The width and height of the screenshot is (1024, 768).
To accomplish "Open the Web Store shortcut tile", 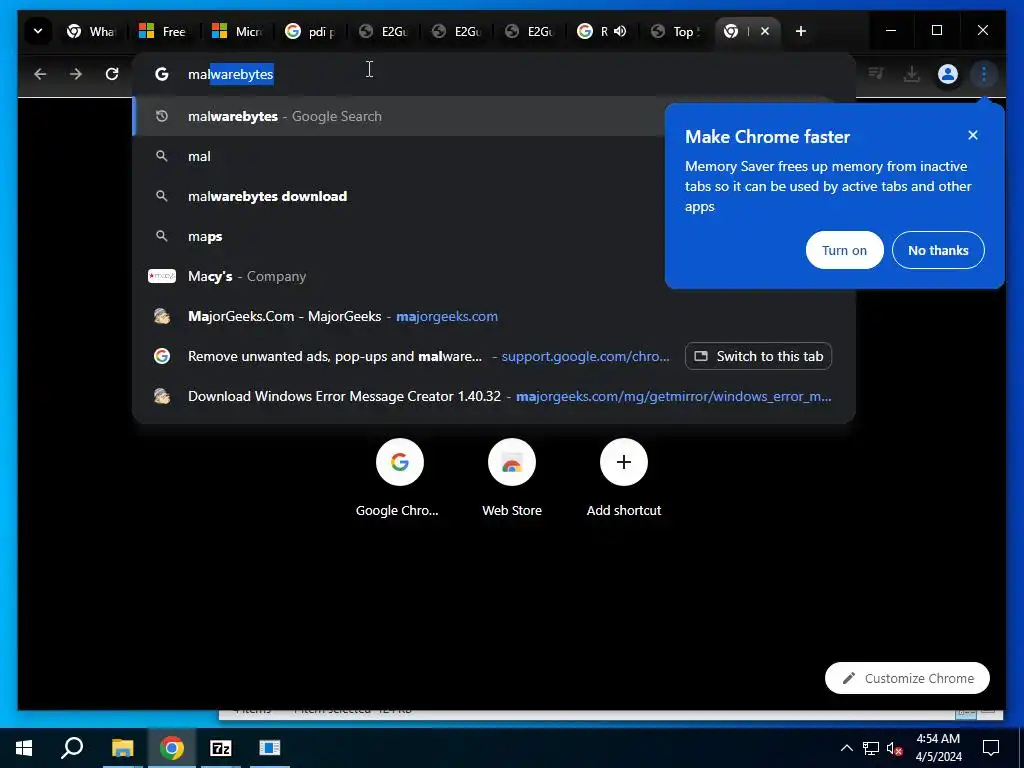I will [512, 478].
